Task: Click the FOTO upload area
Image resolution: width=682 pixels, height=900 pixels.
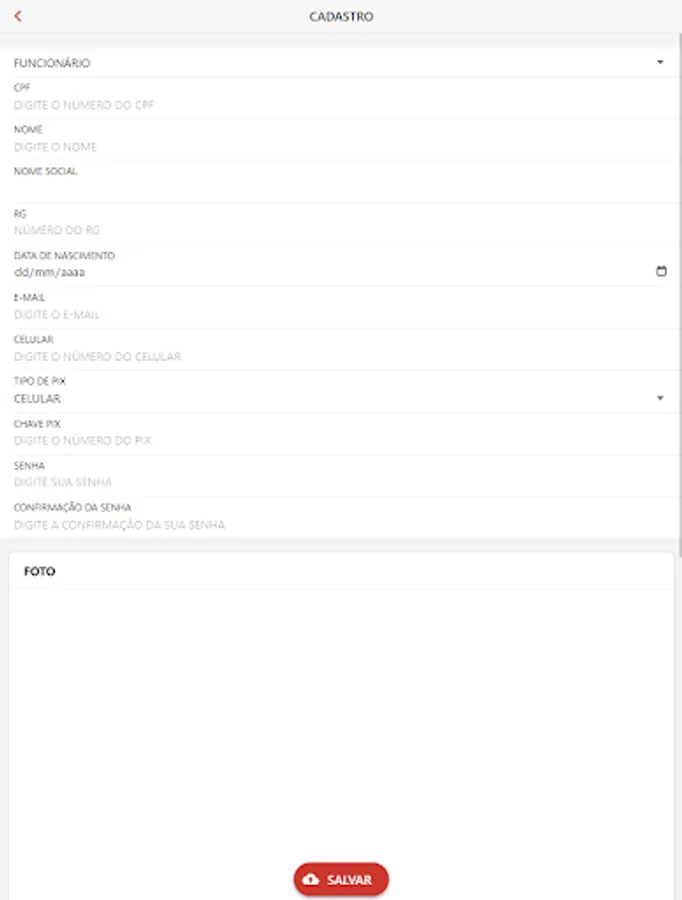Action: pyautogui.click(x=341, y=700)
